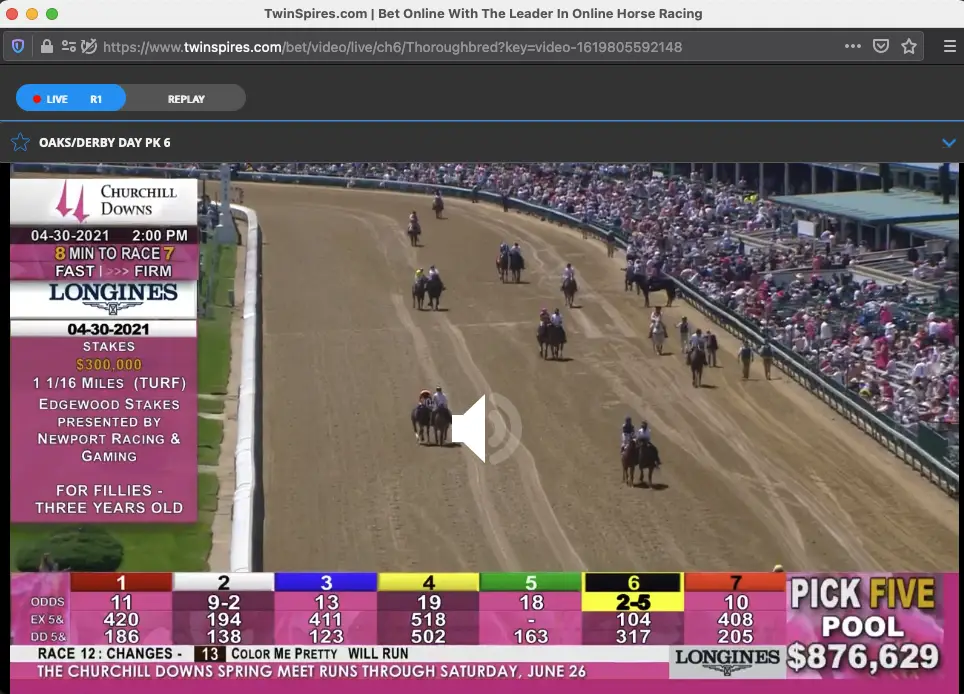Image resolution: width=964 pixels, height=694 pixels.
Task: Favorite Oaks/Derby Day PK 6 with the star
Action: click(x=20, y=142)
